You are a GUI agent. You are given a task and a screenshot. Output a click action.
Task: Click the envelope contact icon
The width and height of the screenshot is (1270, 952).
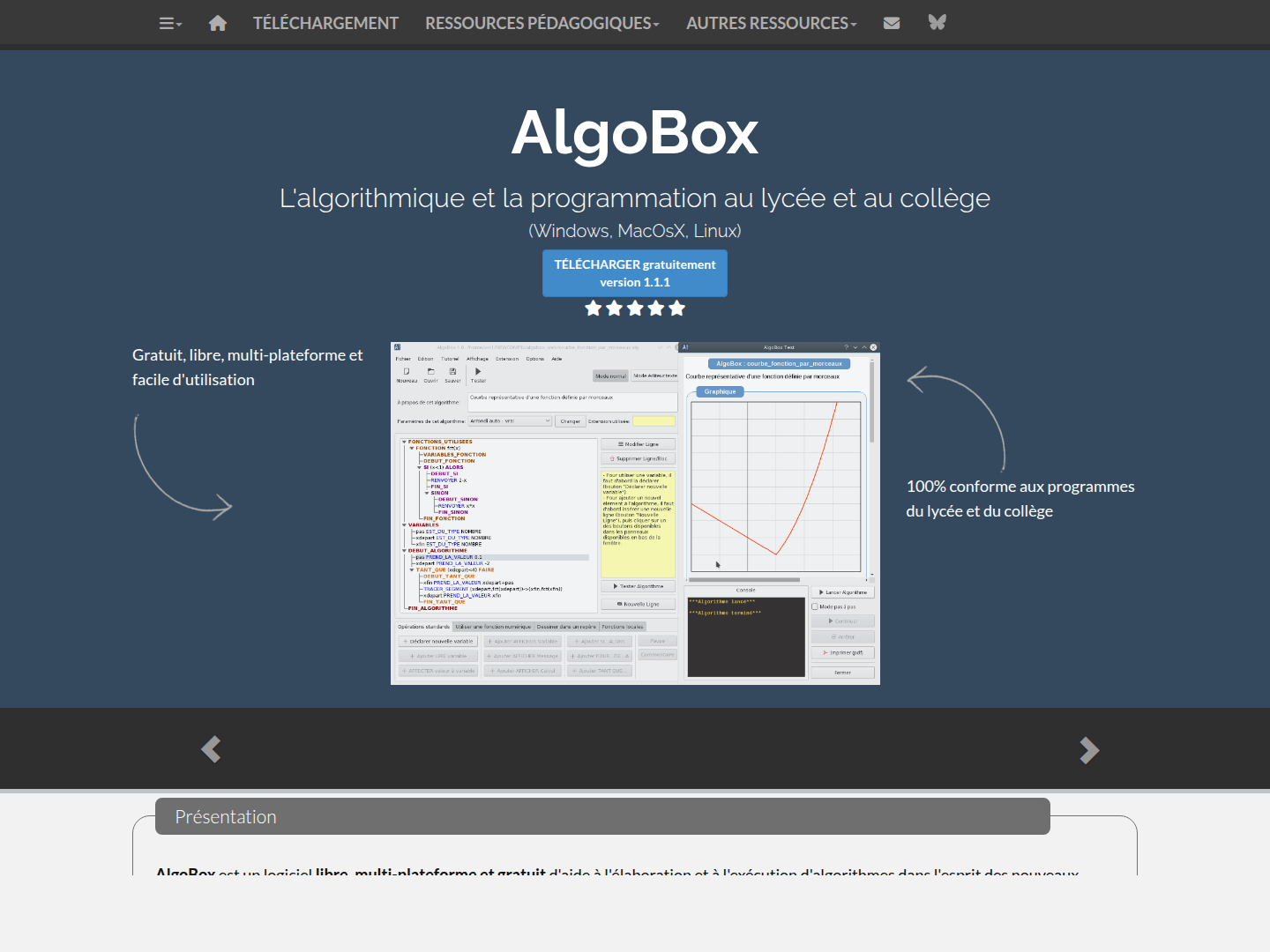click(x=892, y=24)
